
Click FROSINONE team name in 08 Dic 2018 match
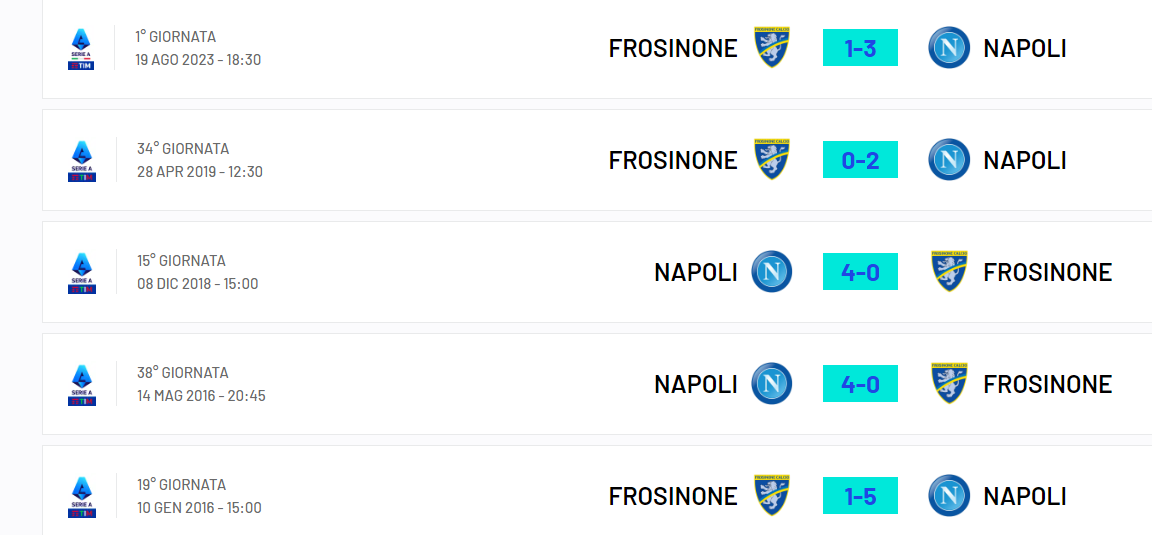click(x=1047, y=272)
